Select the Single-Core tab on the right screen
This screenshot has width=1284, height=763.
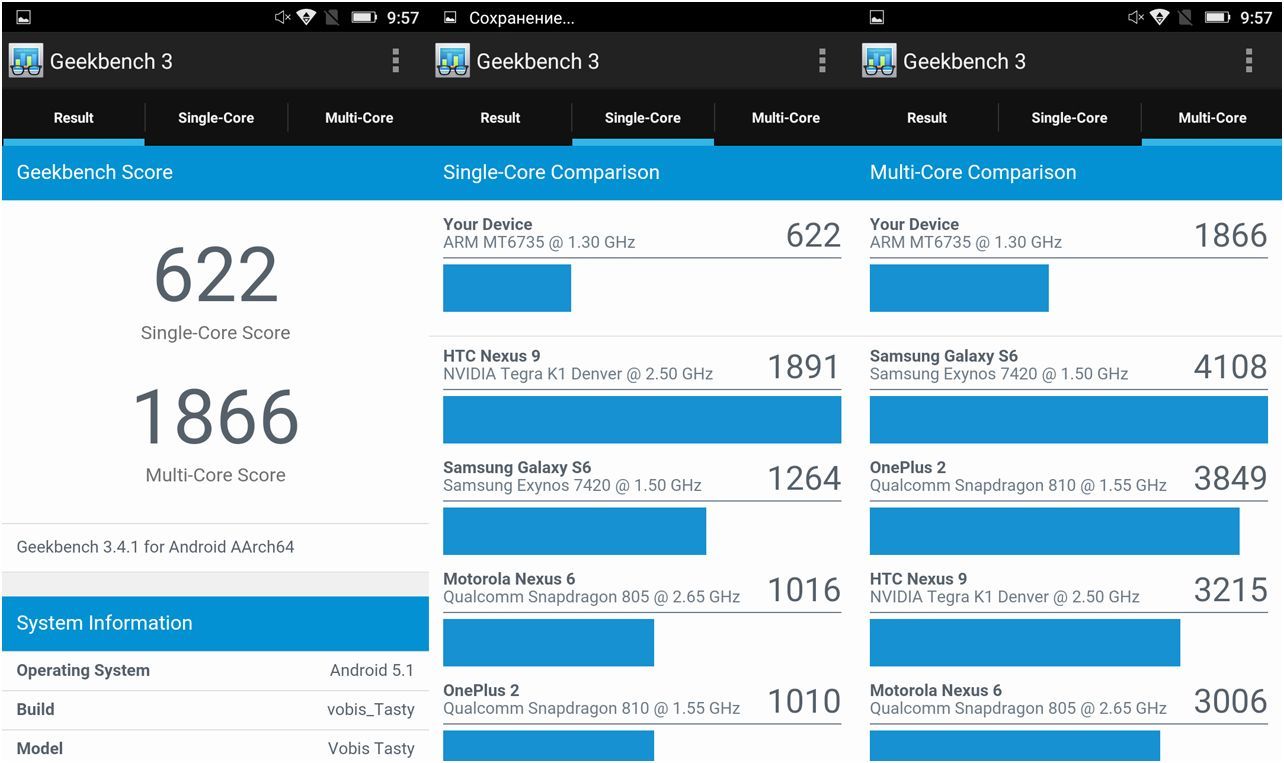1069,118
